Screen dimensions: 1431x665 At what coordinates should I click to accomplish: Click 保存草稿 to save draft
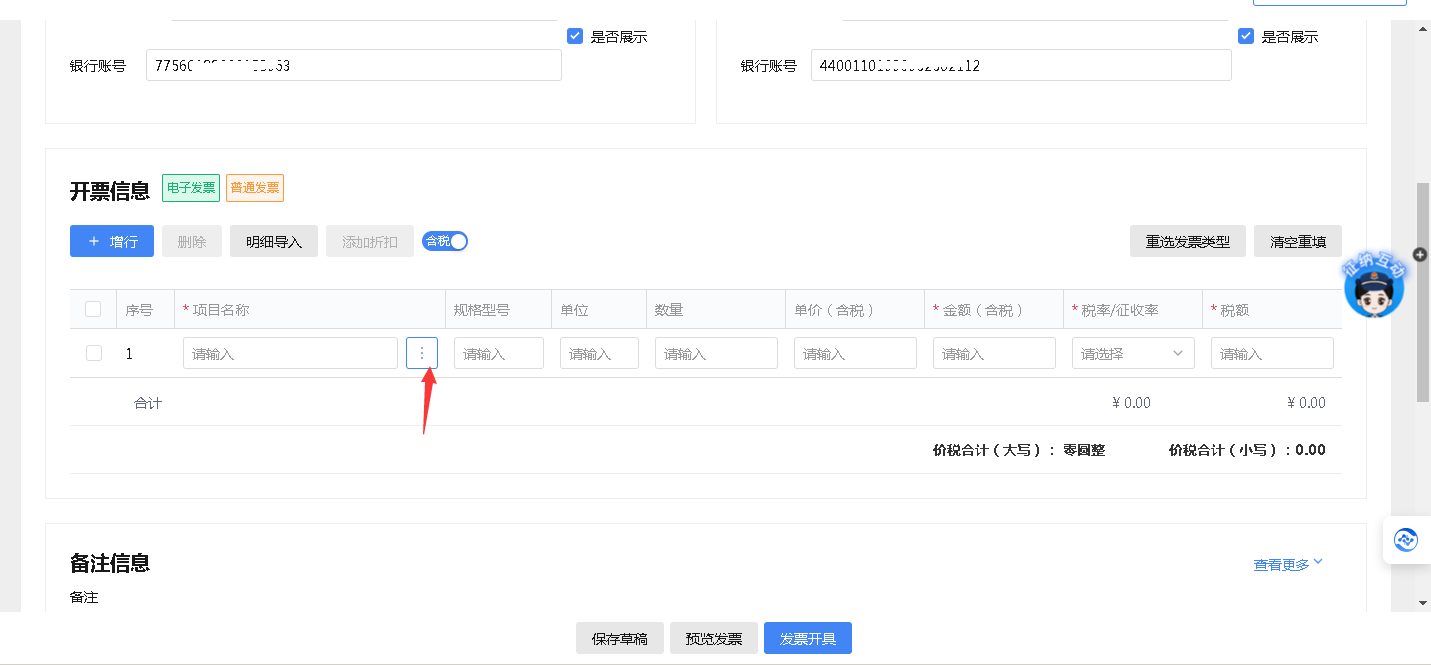pos(619,638)
